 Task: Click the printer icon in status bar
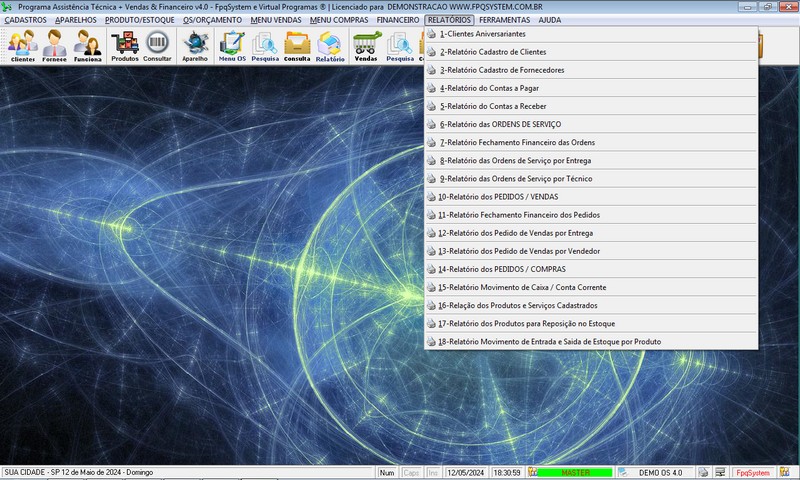[x=704, y=472]
